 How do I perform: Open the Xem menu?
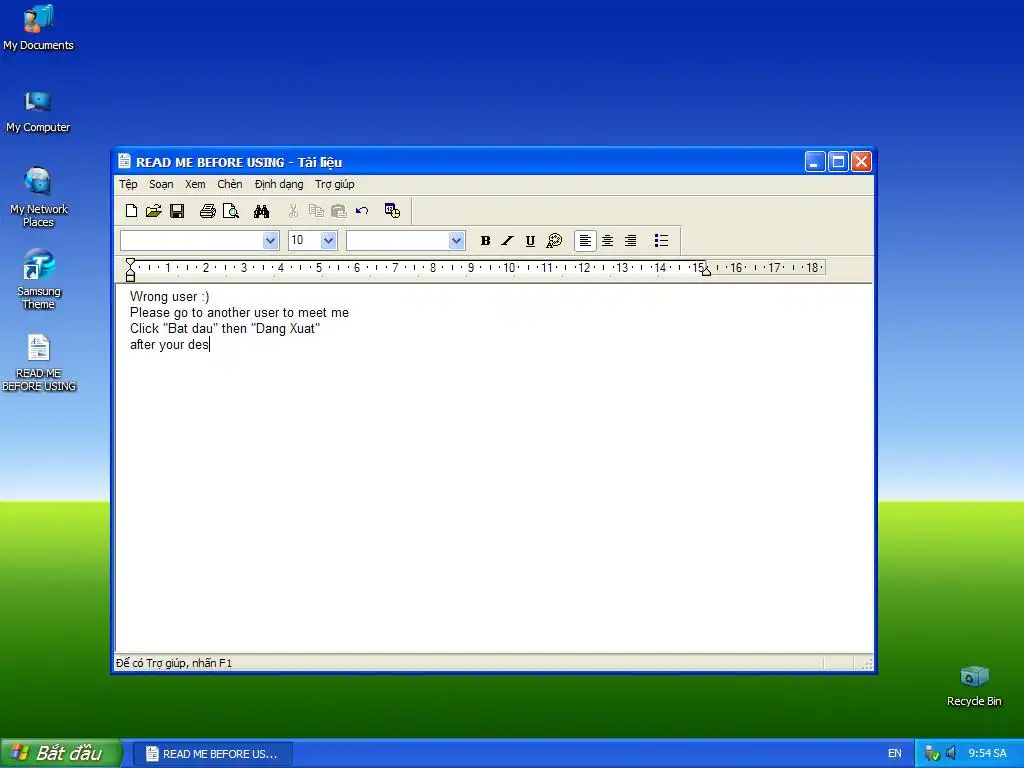[195, 184]
